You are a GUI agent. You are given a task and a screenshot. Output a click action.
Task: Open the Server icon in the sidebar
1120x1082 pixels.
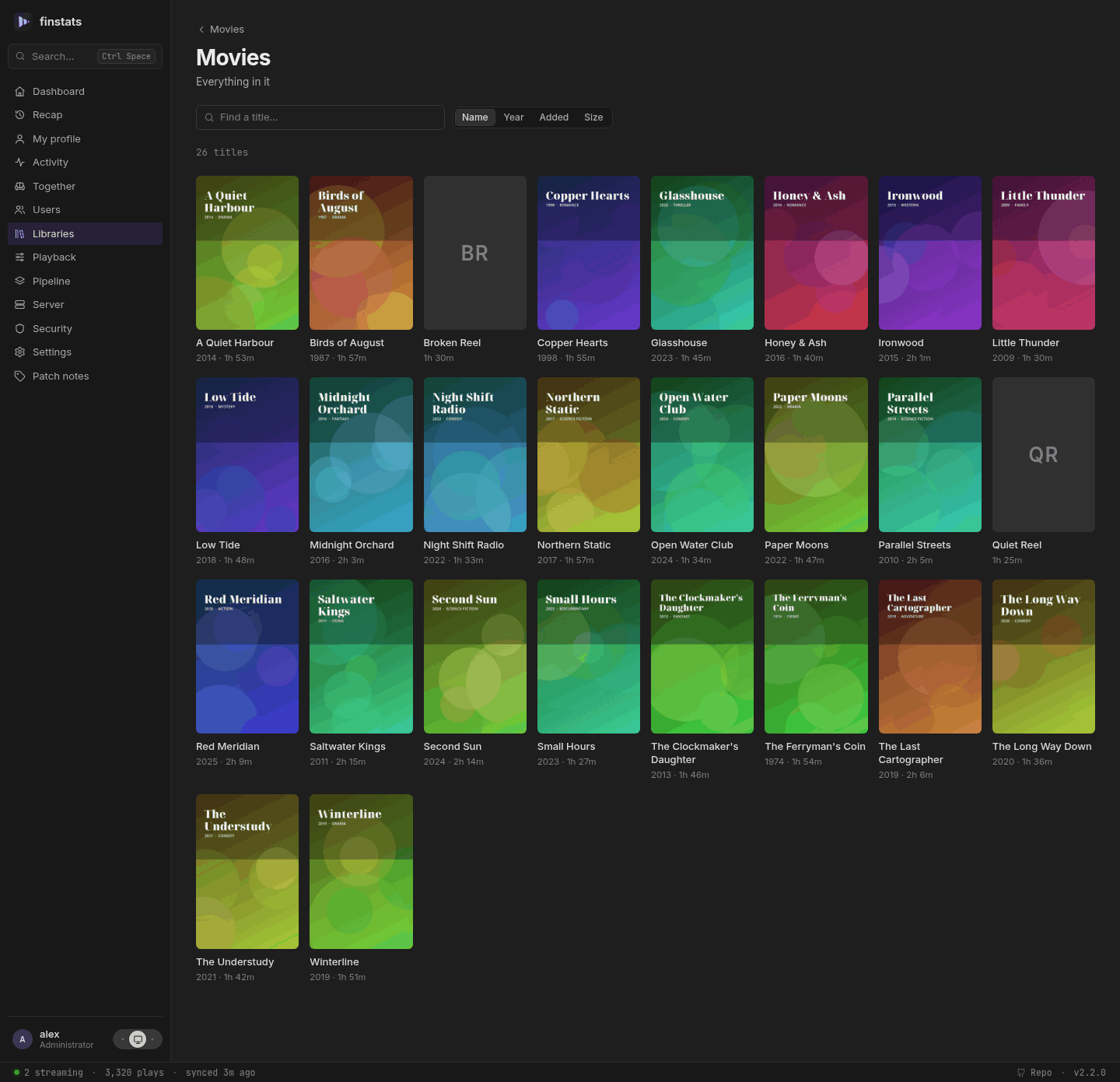(20, 305)
